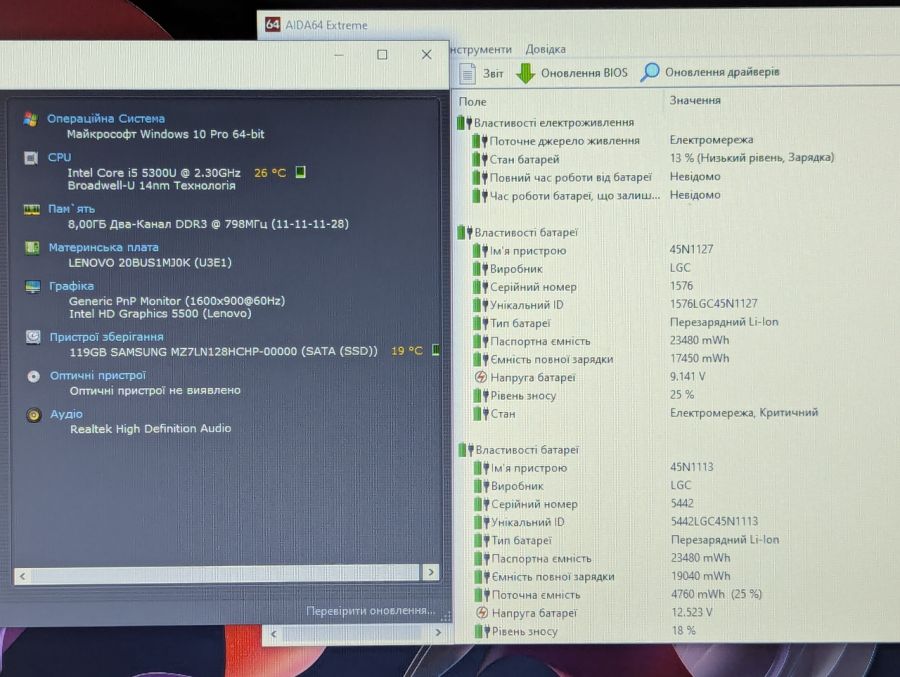This screenshot has height=677, width=900.
Task: Click the monitor icon beside Графіка
Action: tap(33, 286)
